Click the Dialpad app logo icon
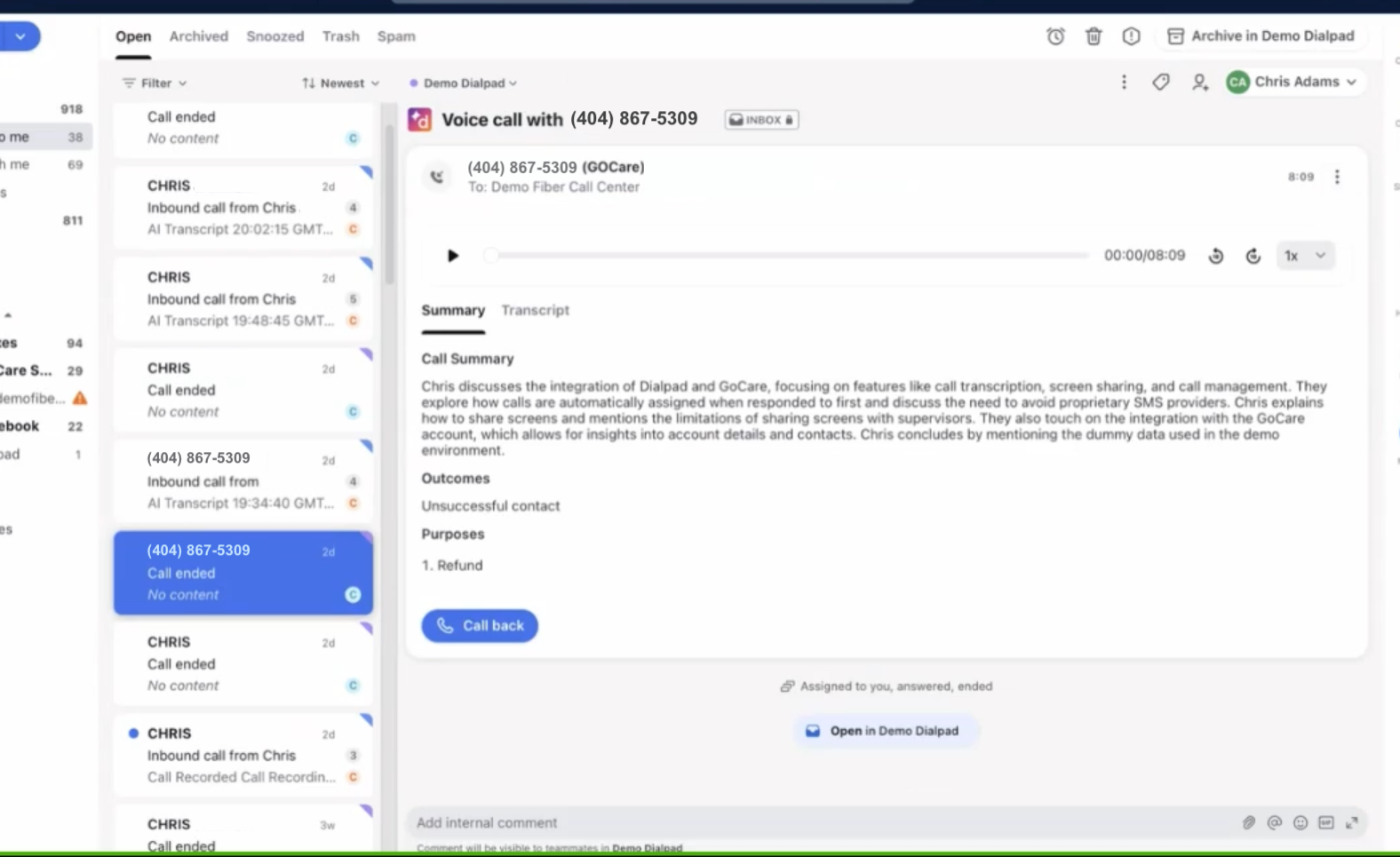 [x=419, y=119]
